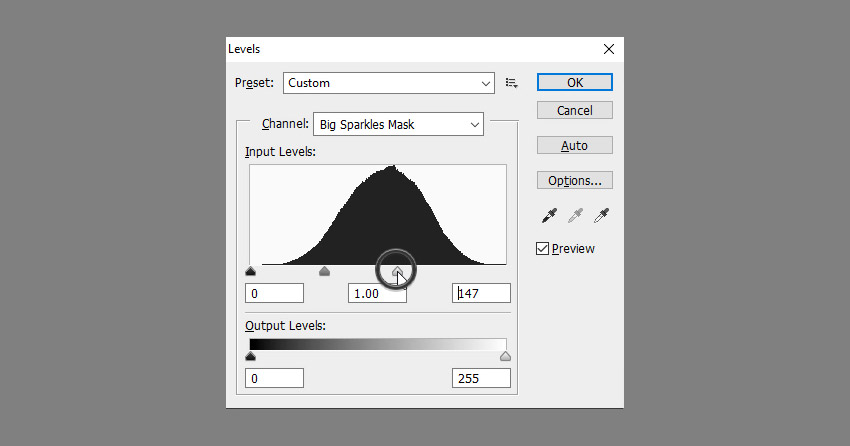Click the Input Levels label
The width and height of the screenshot is (850, 446).
click(280, 152)
